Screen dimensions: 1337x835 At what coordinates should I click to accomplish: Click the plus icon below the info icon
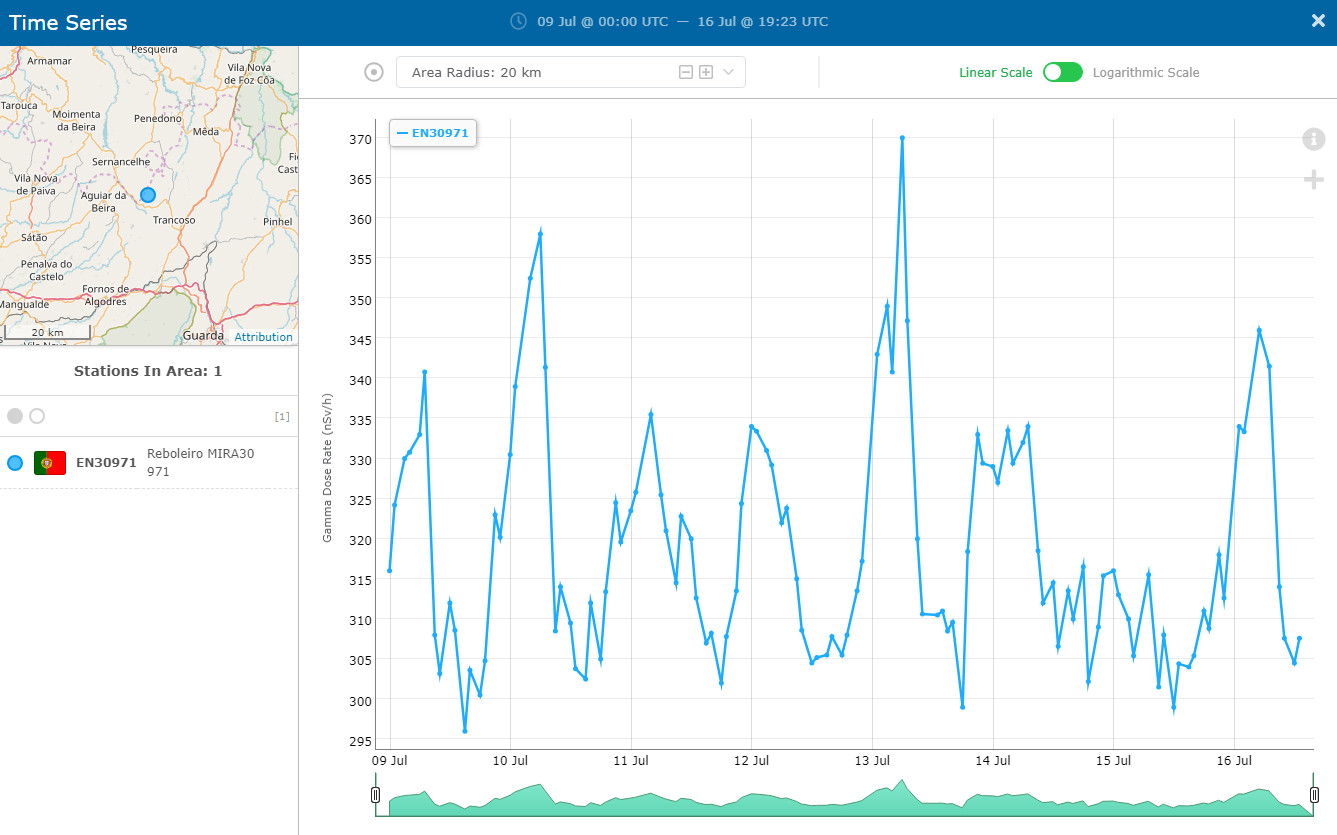pos(1313,179)
